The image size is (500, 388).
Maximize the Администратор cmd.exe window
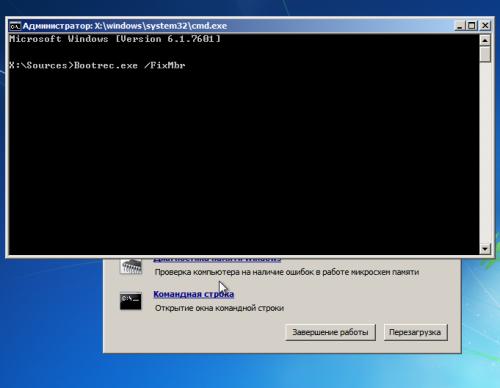472,26
